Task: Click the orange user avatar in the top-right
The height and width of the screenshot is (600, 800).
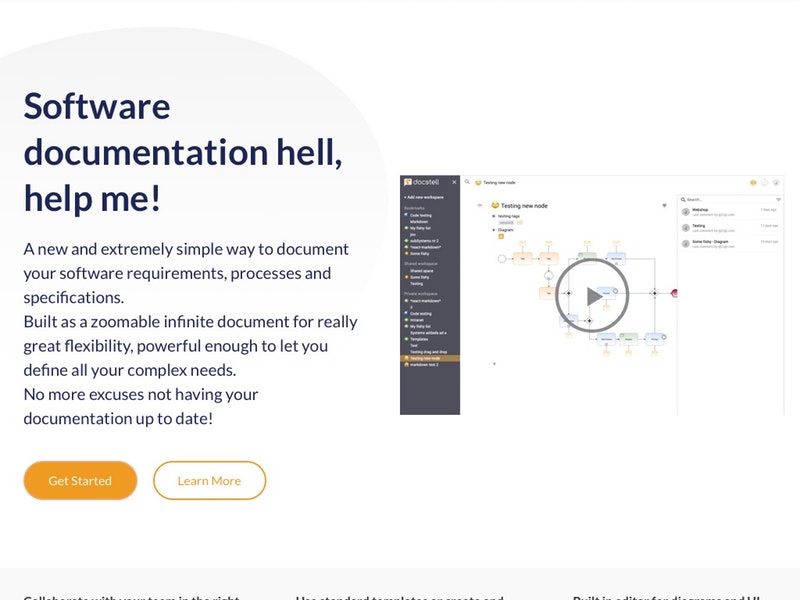Action: 753,183
